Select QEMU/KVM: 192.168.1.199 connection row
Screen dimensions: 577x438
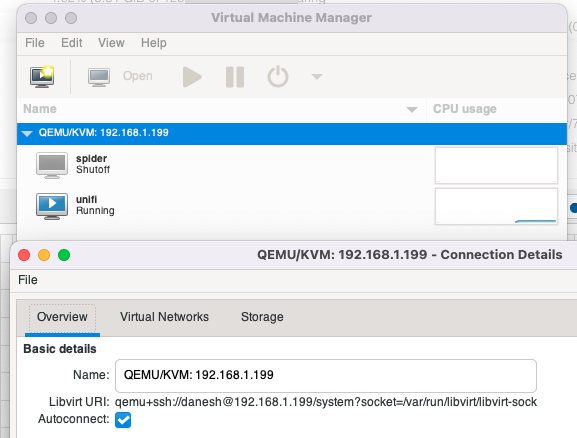coord(292,133)
